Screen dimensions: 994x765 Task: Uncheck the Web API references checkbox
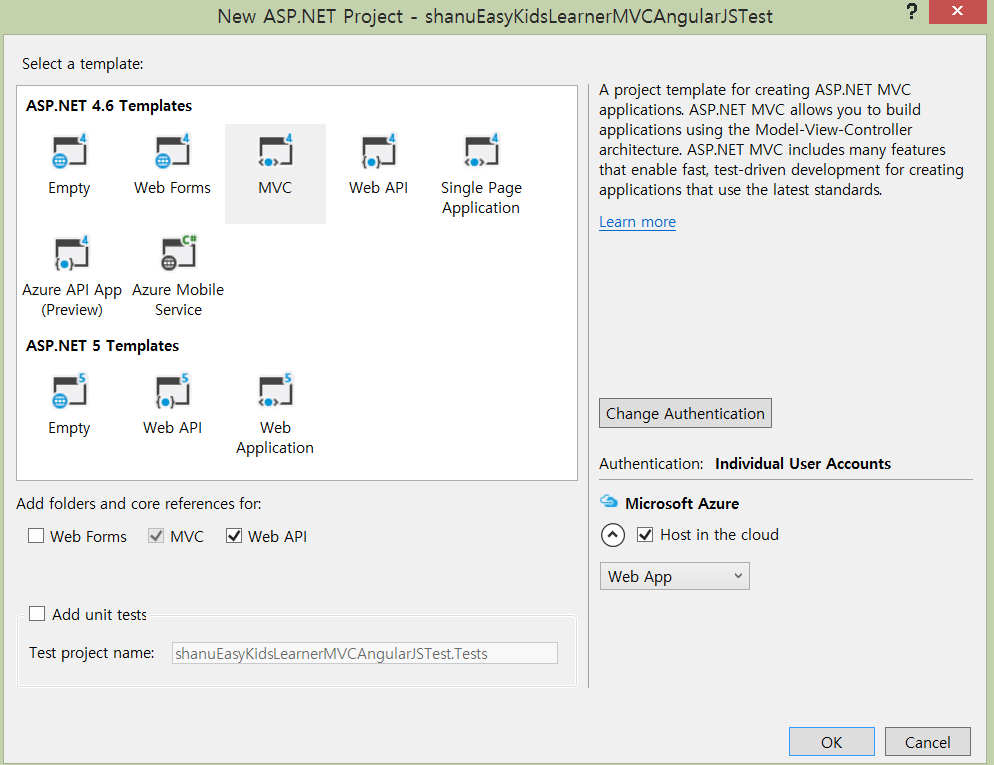[x=234, y=536]
